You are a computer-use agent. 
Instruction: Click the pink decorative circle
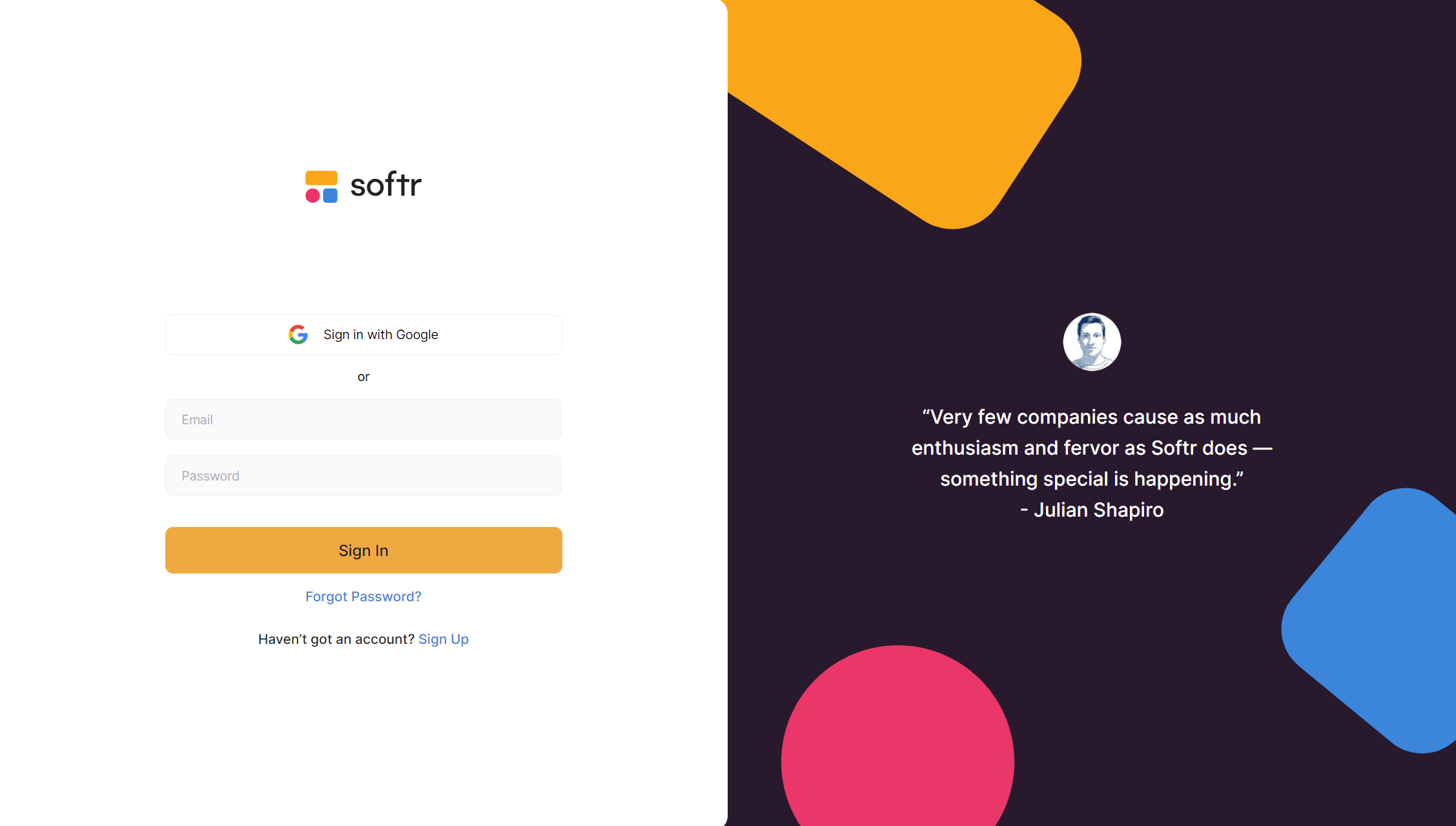coord(897,743)
